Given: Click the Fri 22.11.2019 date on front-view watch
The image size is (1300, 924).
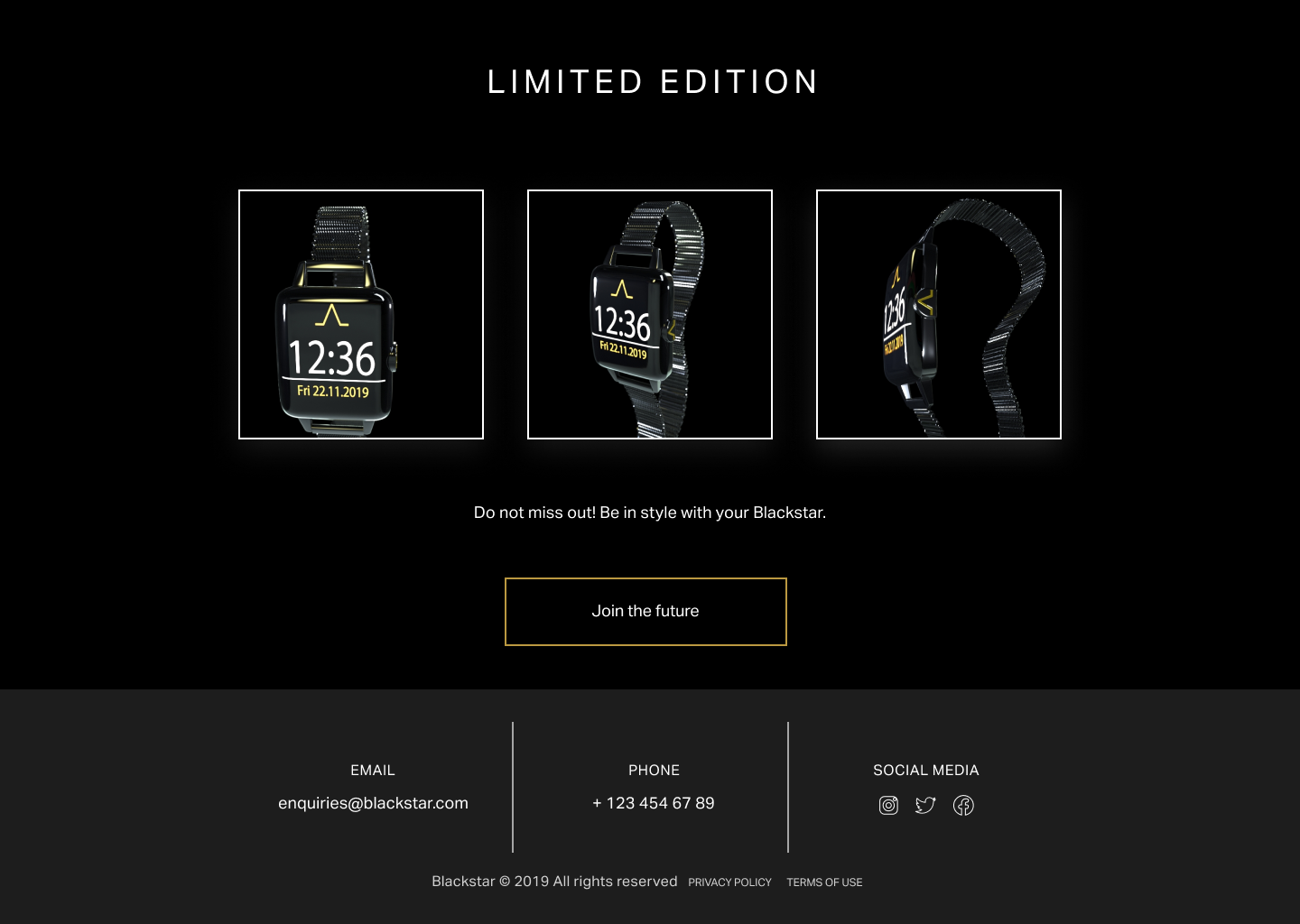Looking at the screenshot, I should [x=333, y=392].
